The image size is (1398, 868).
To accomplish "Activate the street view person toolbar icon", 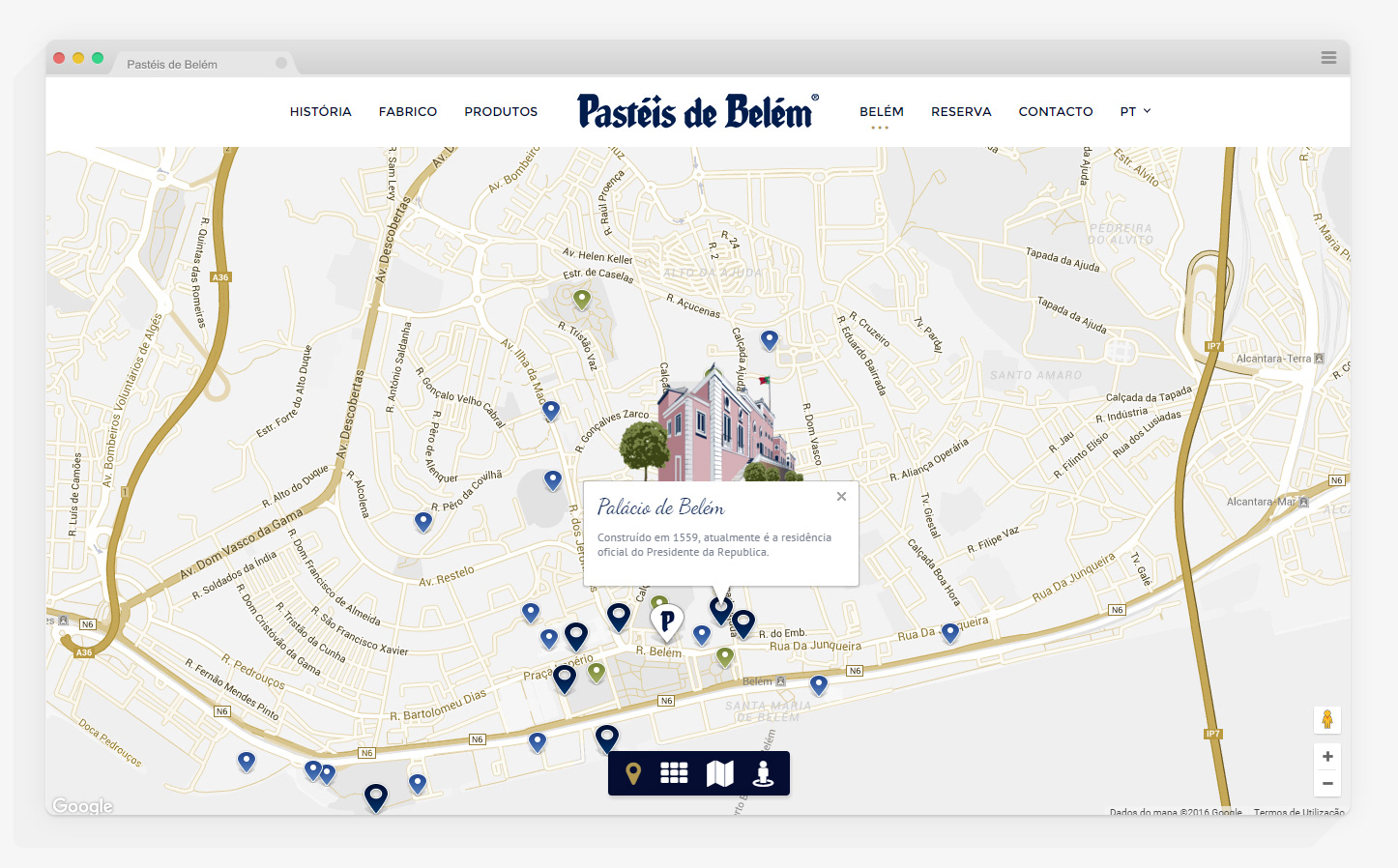I will (x=764, y=773).
